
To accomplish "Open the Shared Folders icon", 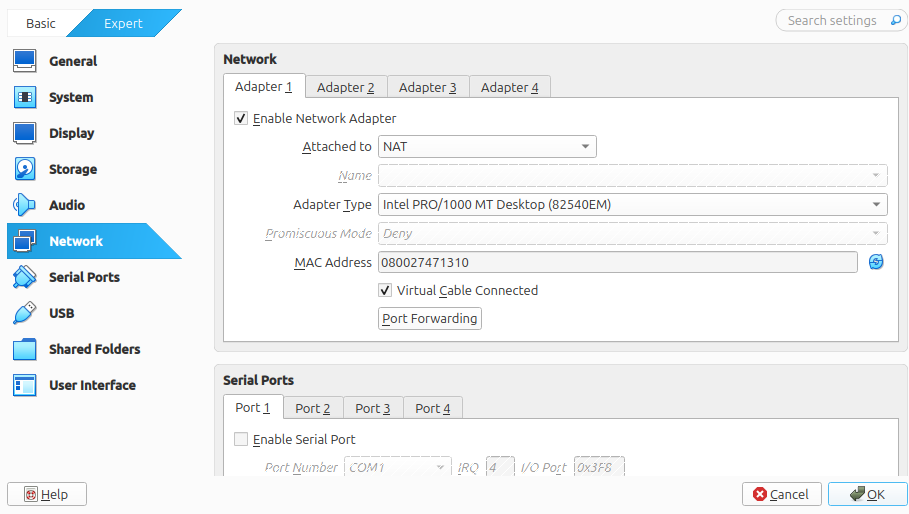I will 25,349.
